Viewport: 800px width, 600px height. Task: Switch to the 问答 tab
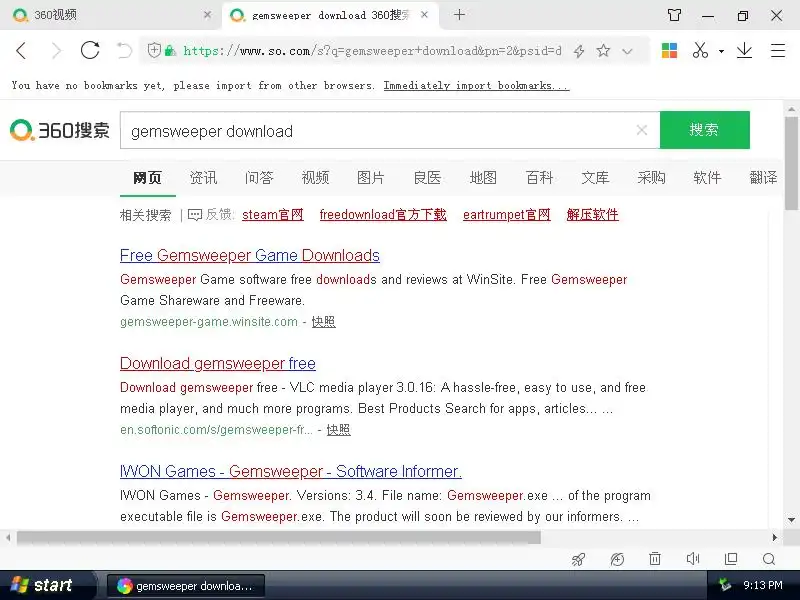259,178
